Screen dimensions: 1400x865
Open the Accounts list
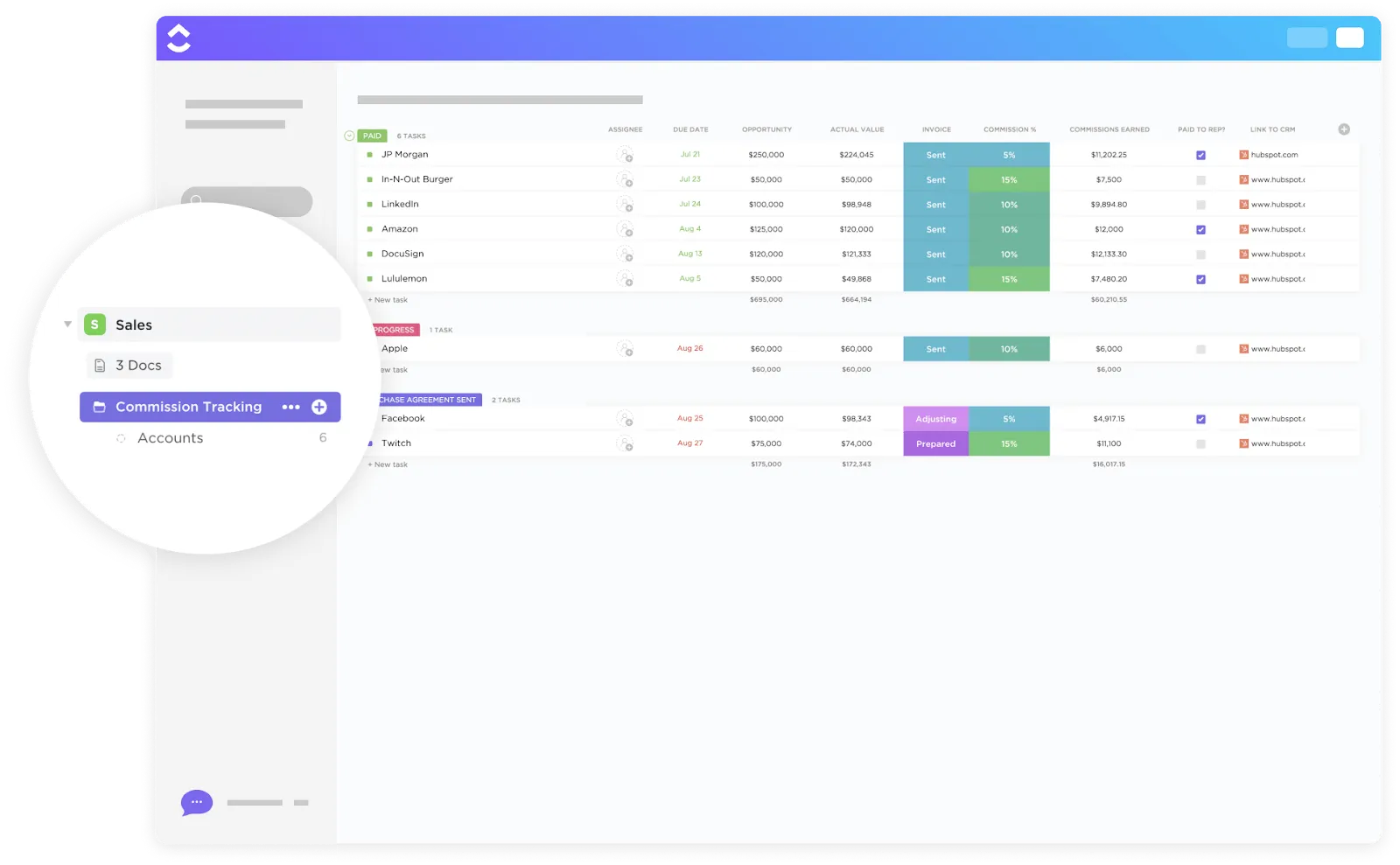(170, 438)
